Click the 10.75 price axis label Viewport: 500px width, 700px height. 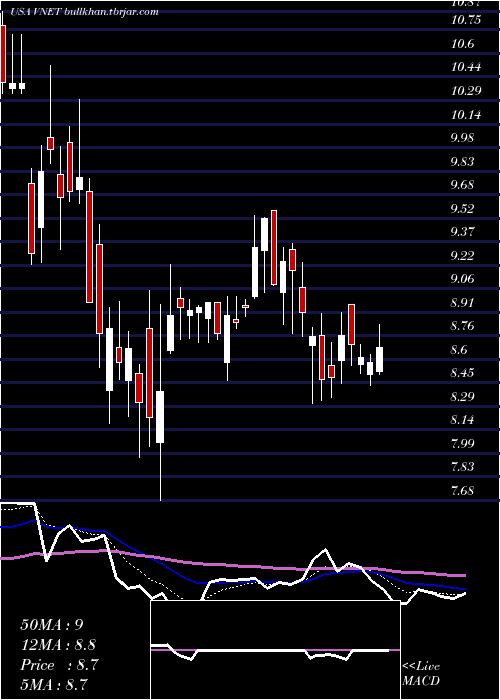tap(467, 20)
